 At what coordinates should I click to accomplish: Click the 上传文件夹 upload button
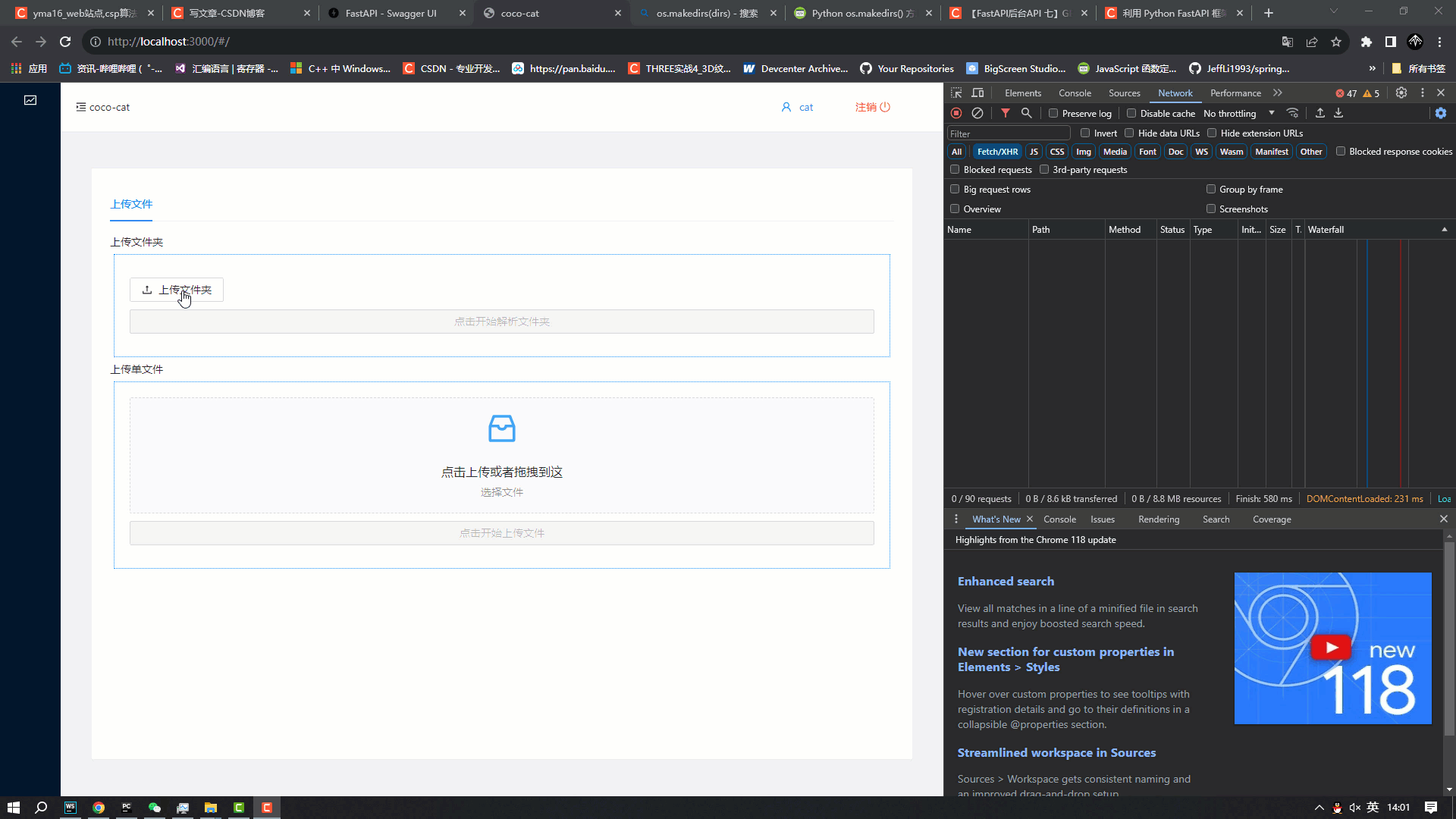(x=177, y=290)
